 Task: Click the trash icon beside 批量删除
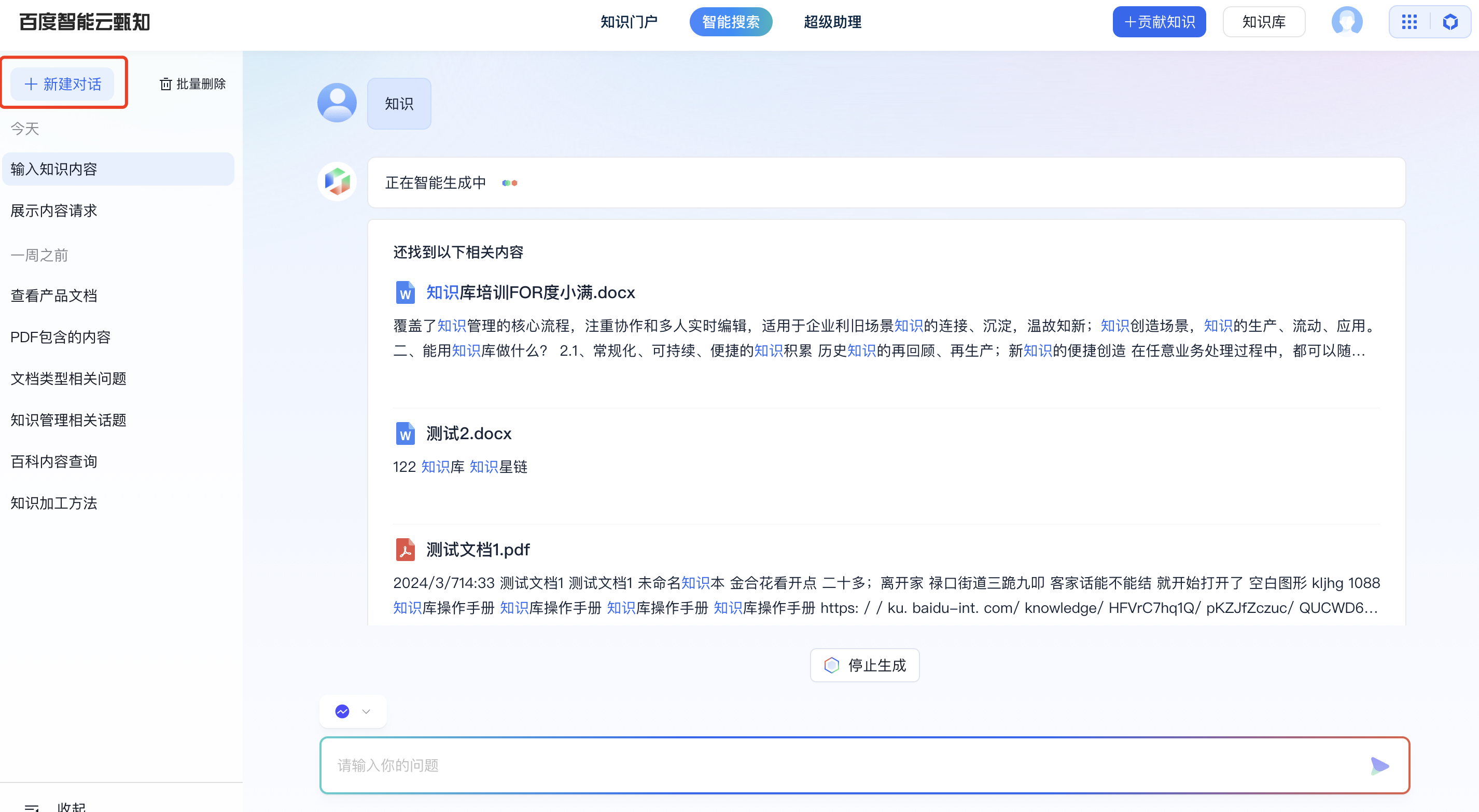click(165, 84)
